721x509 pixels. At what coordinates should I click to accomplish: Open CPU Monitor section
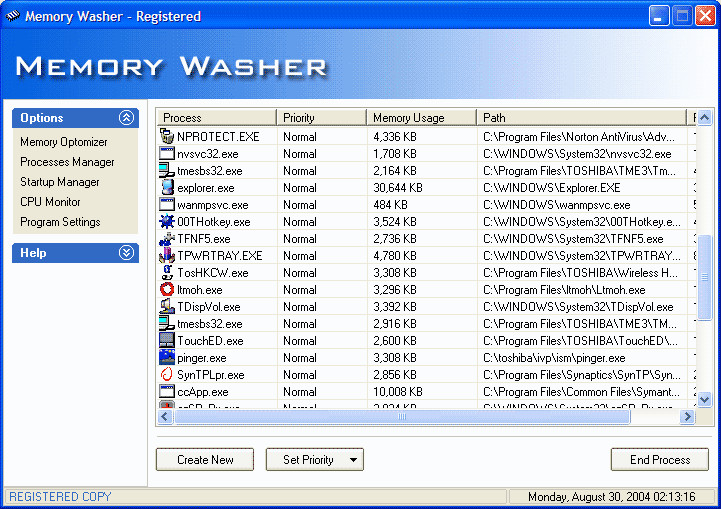[50, 202]
